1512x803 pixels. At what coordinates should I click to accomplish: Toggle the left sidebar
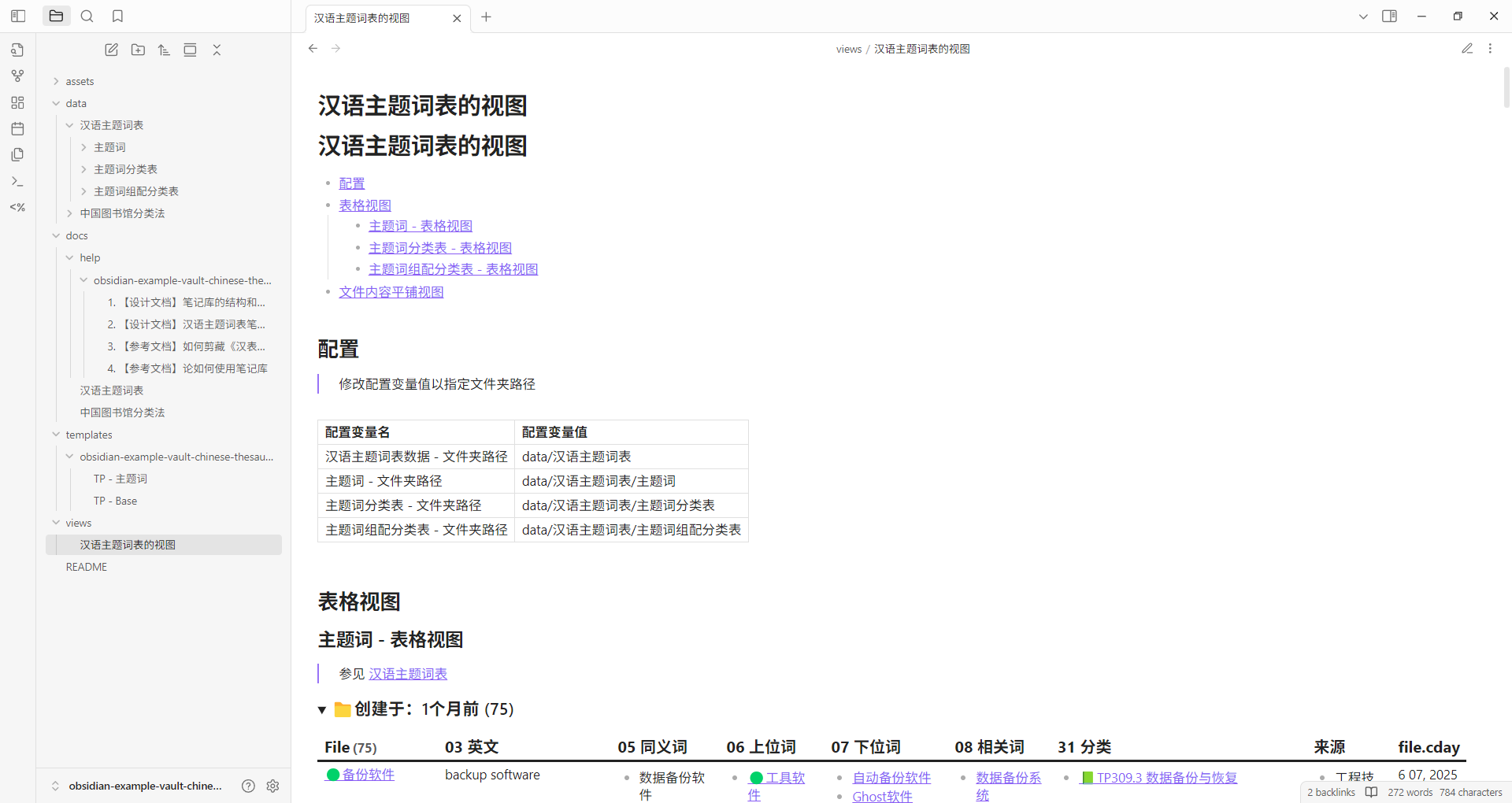tap(18, 16)
